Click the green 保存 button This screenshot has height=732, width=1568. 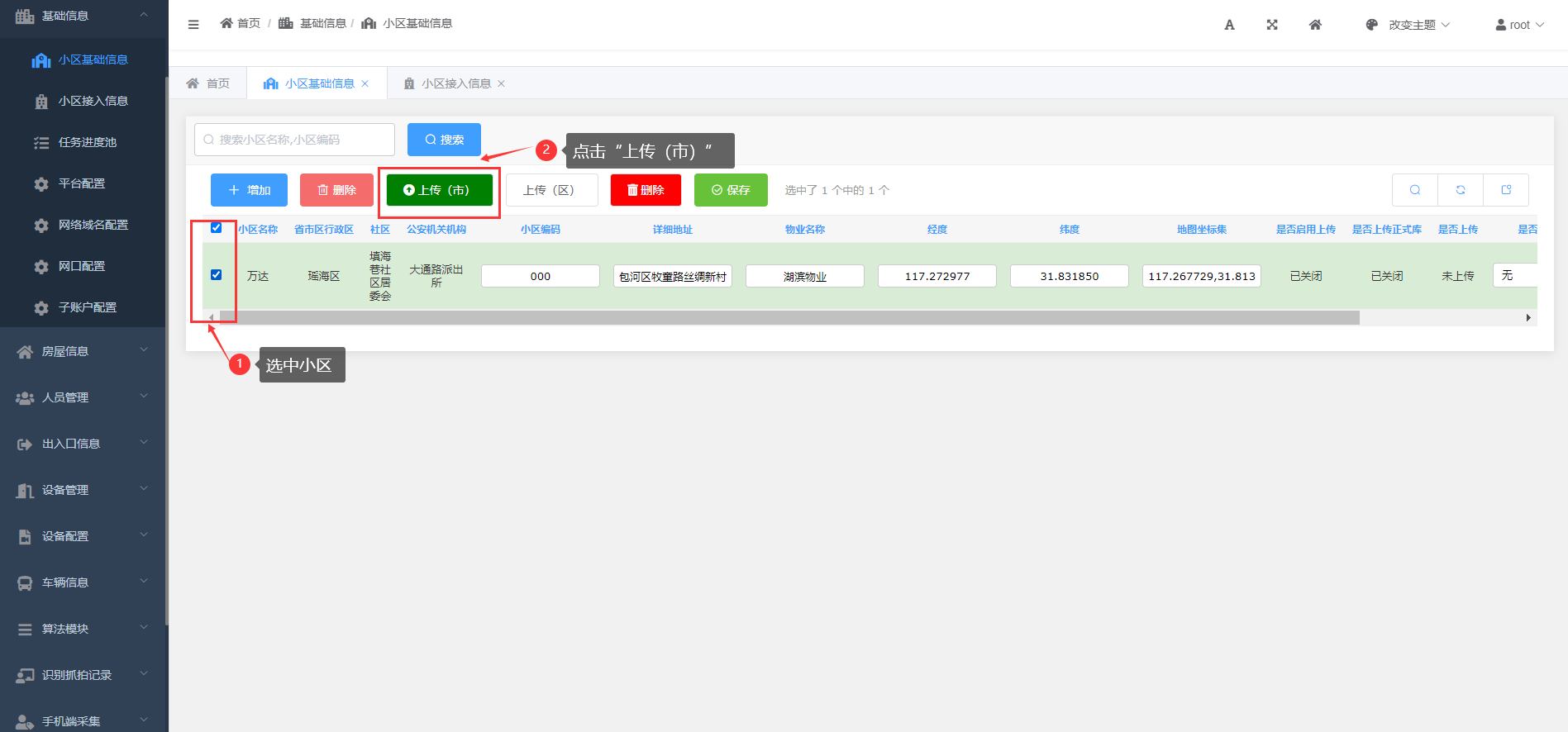pos(731,190)
